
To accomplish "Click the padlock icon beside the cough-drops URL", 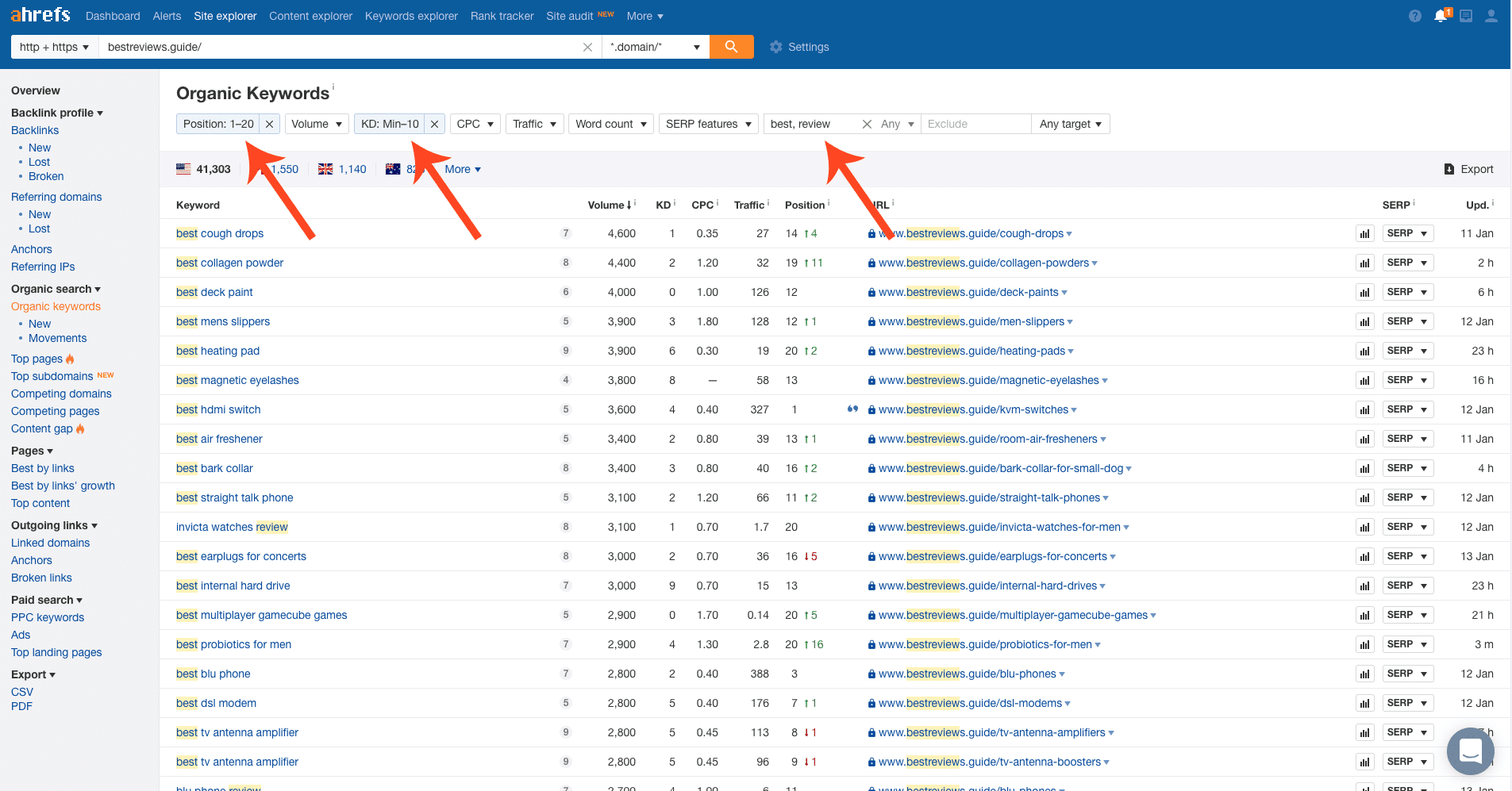I will click(870, 233).
